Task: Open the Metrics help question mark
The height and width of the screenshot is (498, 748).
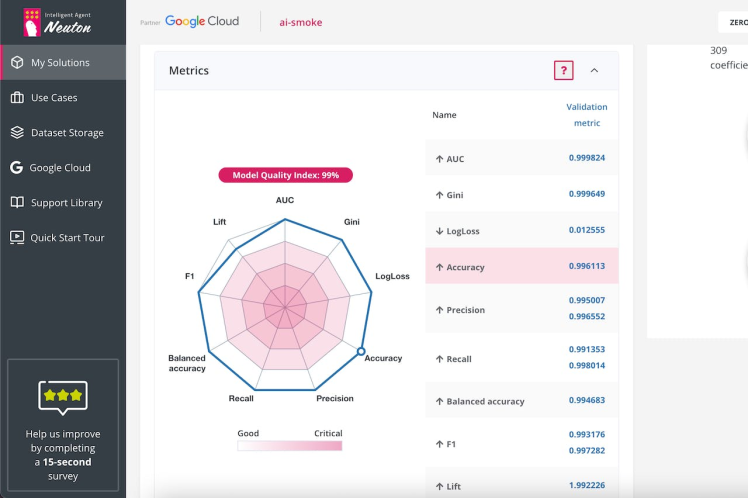Action: pyautogui.click(x=564, y=71)
